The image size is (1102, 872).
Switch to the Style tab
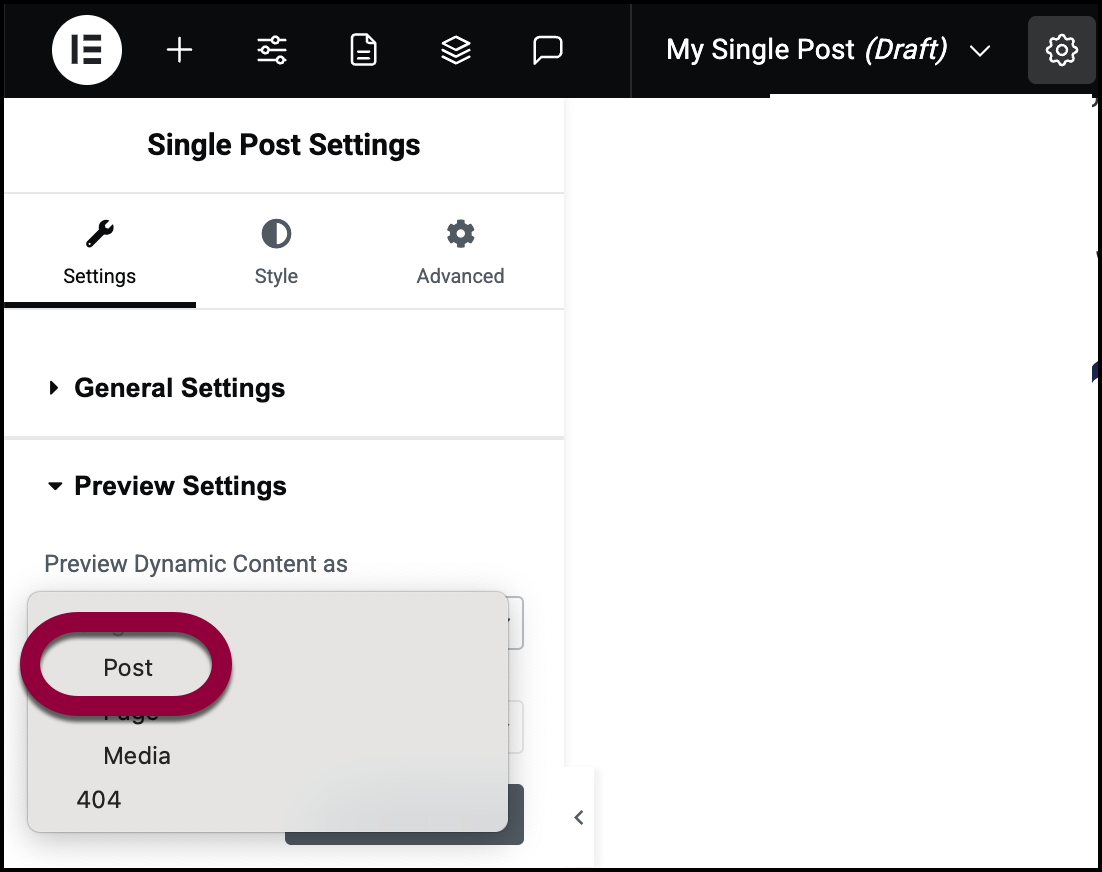[x=276, y=254]
